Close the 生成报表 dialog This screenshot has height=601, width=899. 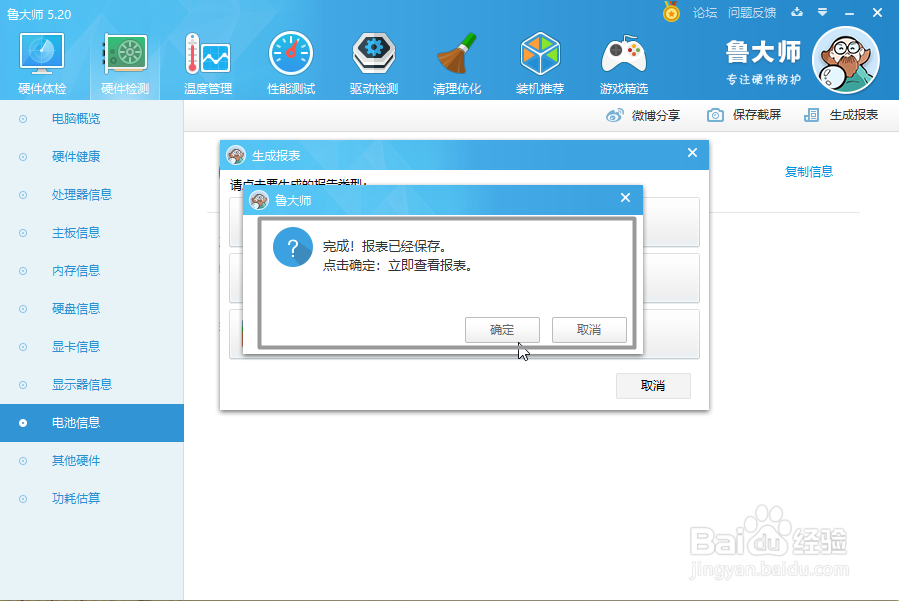point(693,153)
